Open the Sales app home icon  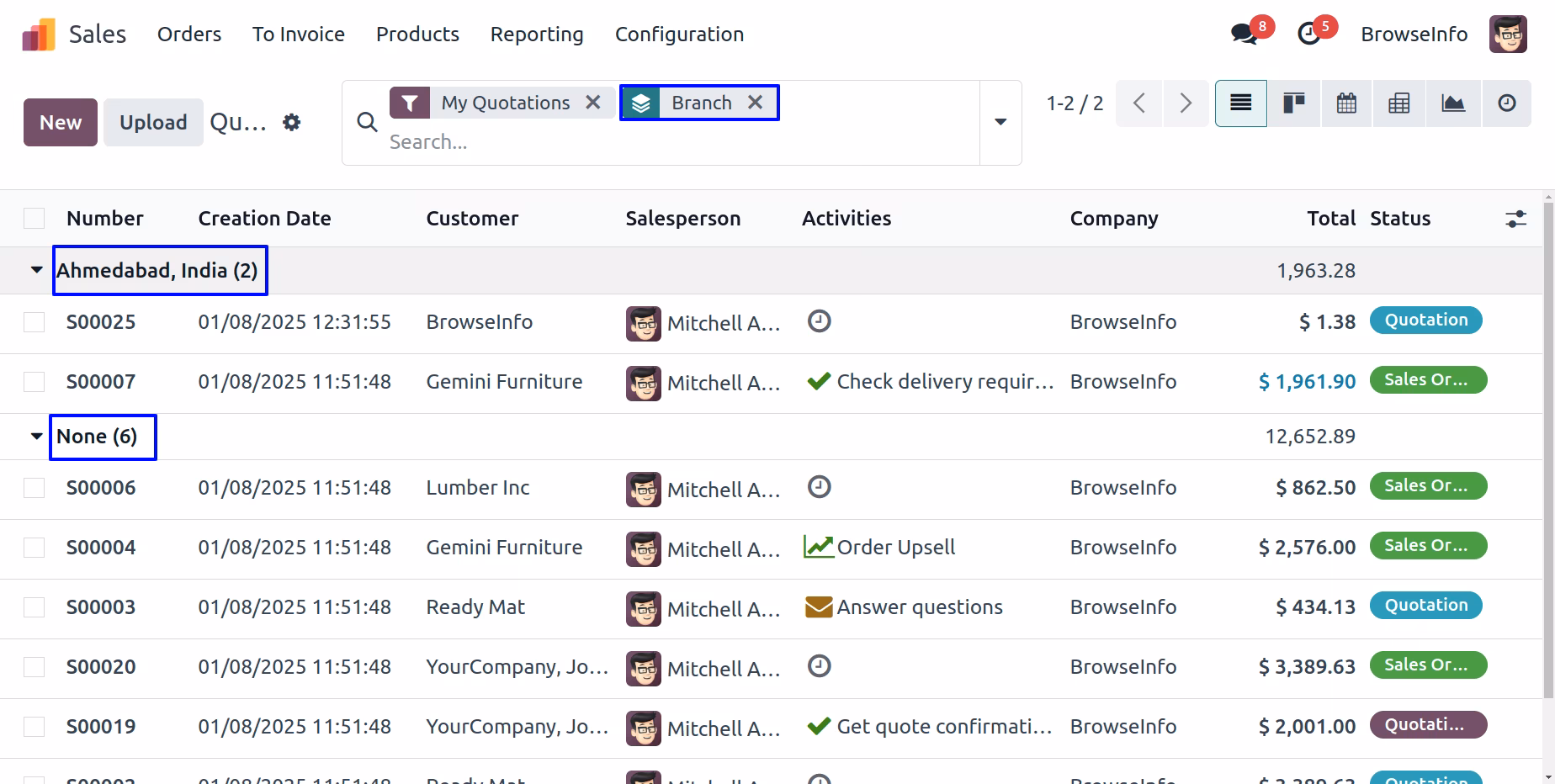point(39,34)
